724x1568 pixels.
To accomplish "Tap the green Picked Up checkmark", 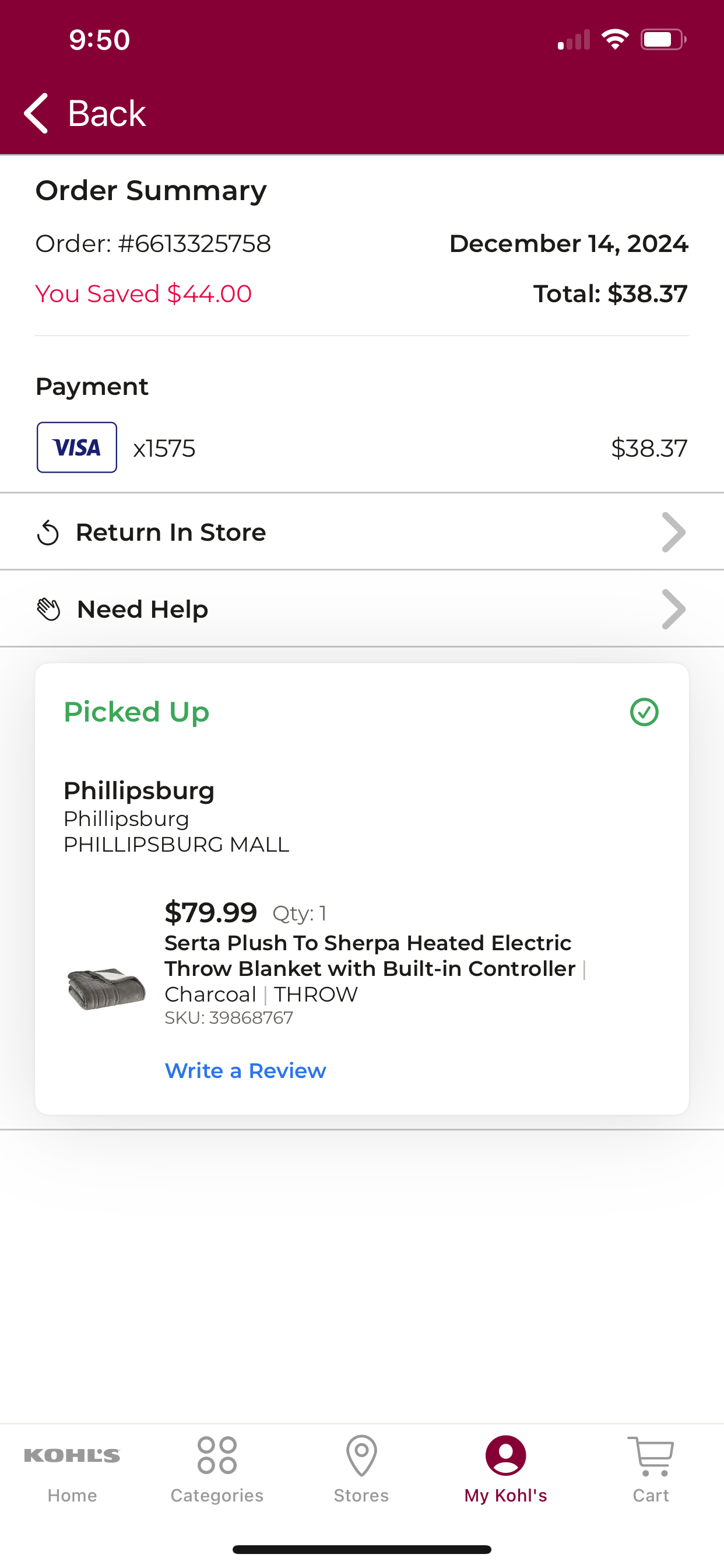I will (x=644, y=712).
